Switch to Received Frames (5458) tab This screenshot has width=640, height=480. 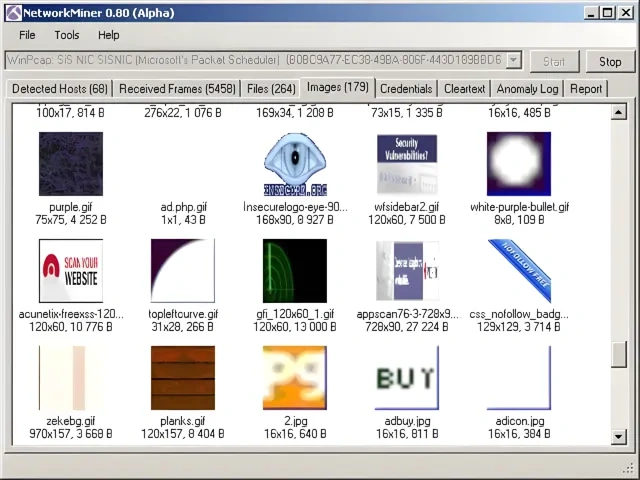(x=177, y=89)
